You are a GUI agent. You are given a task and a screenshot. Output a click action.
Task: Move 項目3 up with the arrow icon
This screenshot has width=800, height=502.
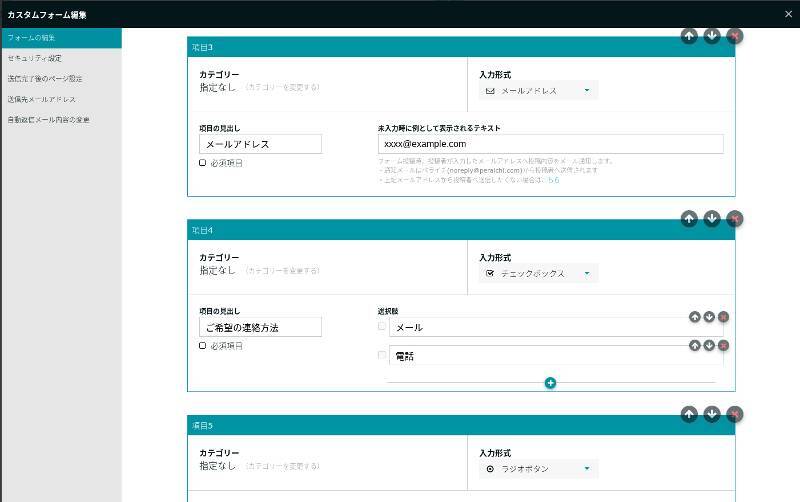(689, 36)
